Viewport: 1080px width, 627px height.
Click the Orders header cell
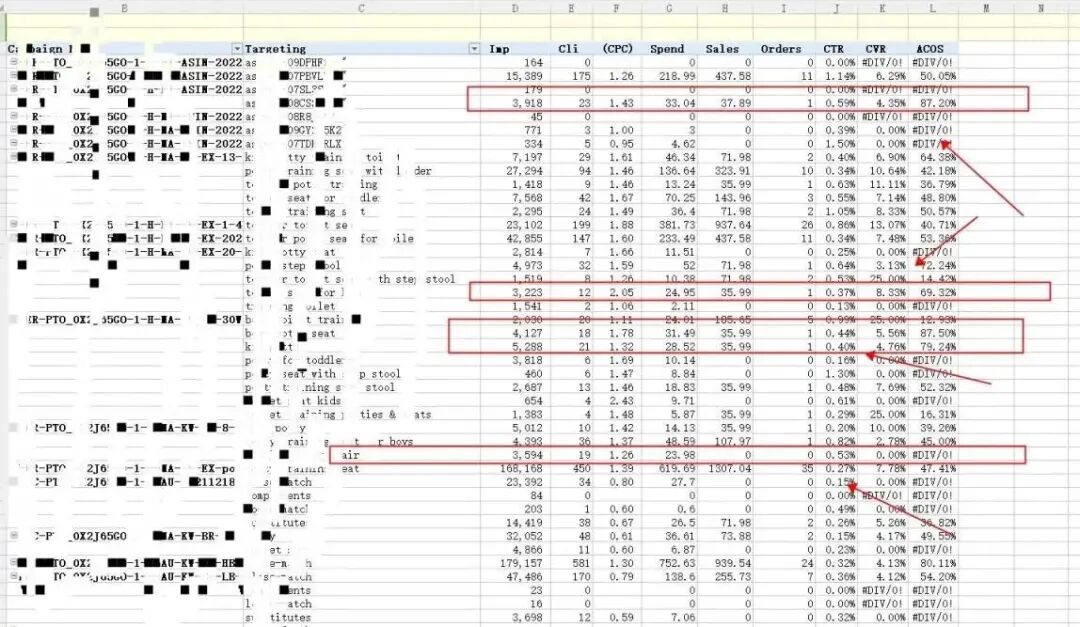coord(781,49)
